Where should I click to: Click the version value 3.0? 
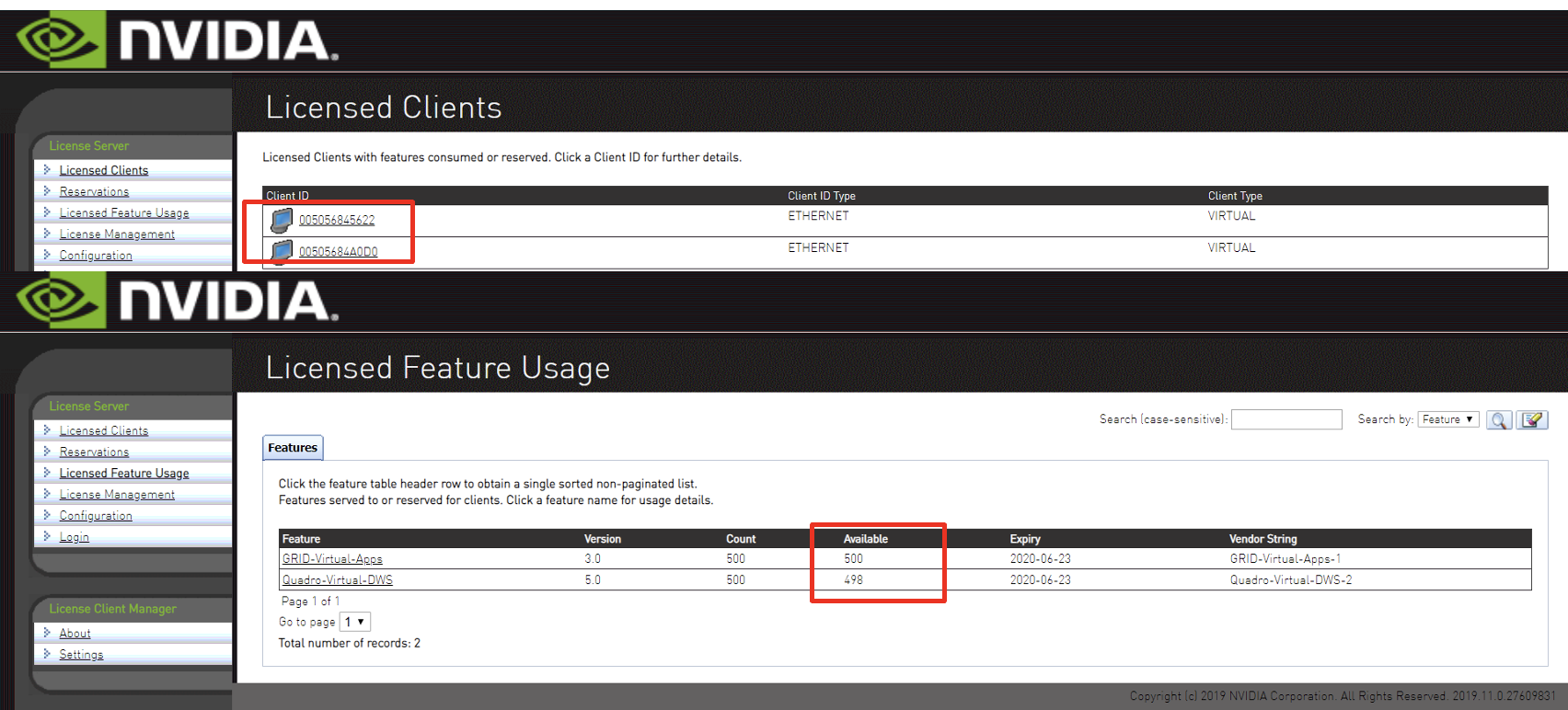point(593,559)
